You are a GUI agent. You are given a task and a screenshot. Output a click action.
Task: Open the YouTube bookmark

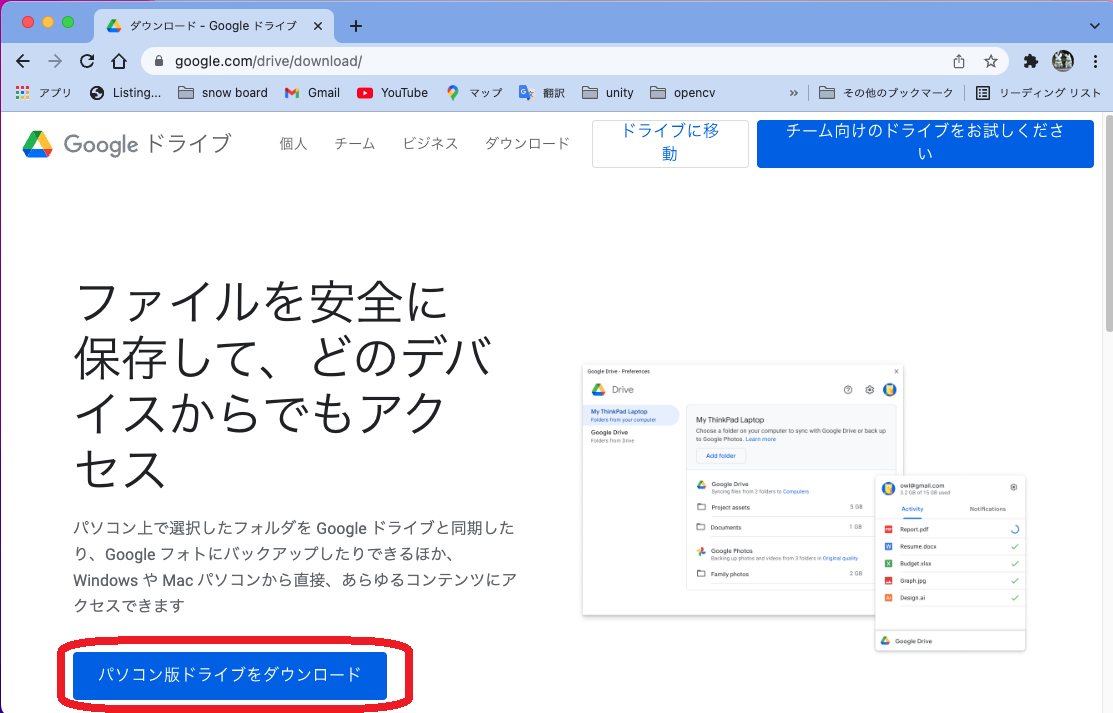392,93
